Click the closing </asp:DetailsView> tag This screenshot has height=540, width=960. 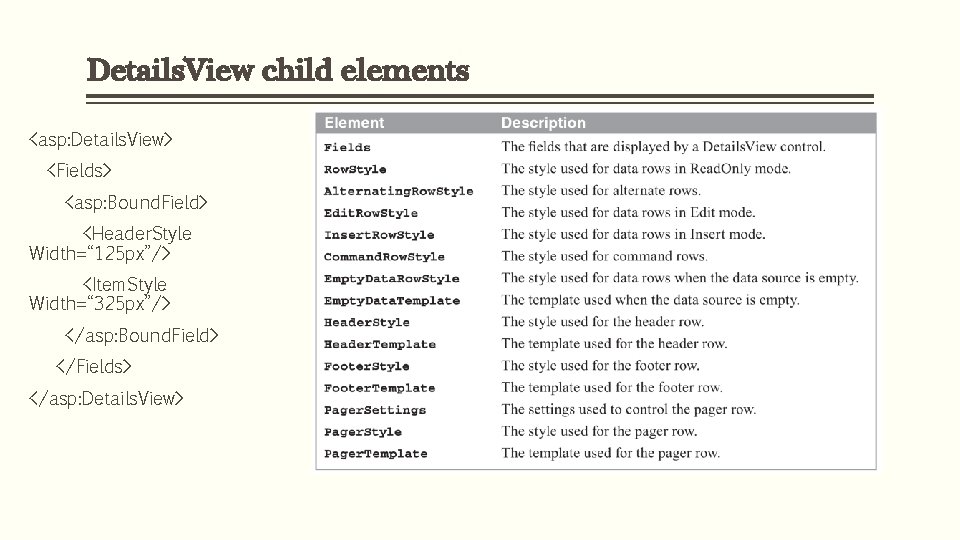pyautogui.click(x=106, y=398)
